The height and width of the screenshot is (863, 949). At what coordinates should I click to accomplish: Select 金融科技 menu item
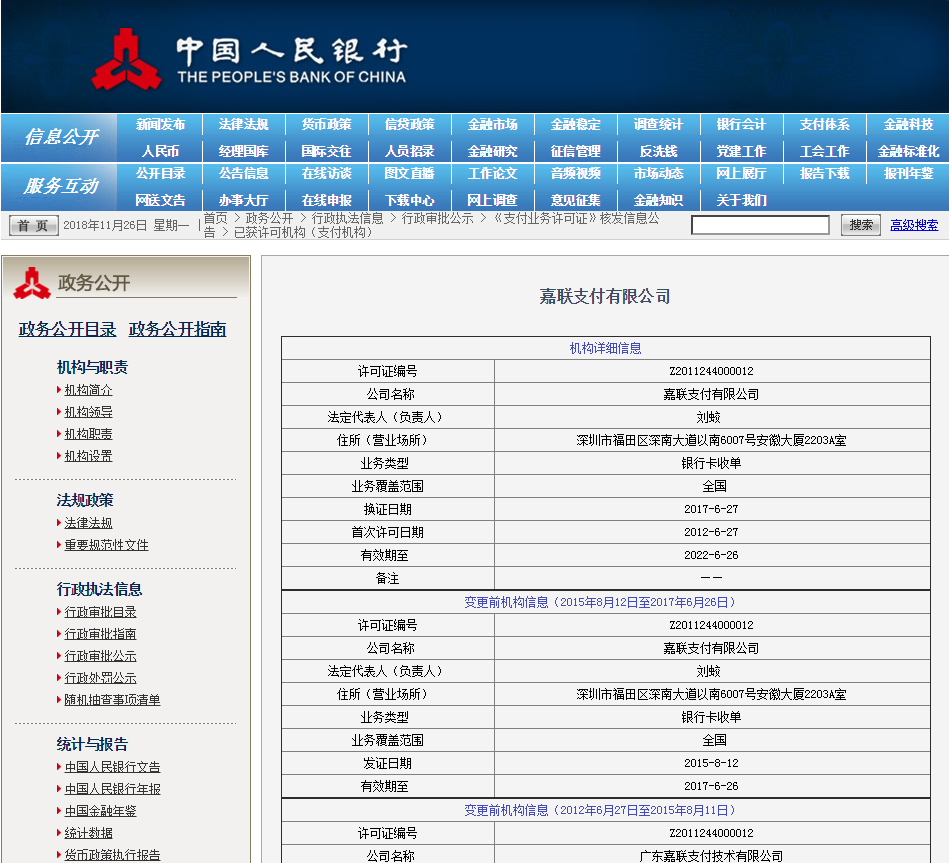coord(908,125)
